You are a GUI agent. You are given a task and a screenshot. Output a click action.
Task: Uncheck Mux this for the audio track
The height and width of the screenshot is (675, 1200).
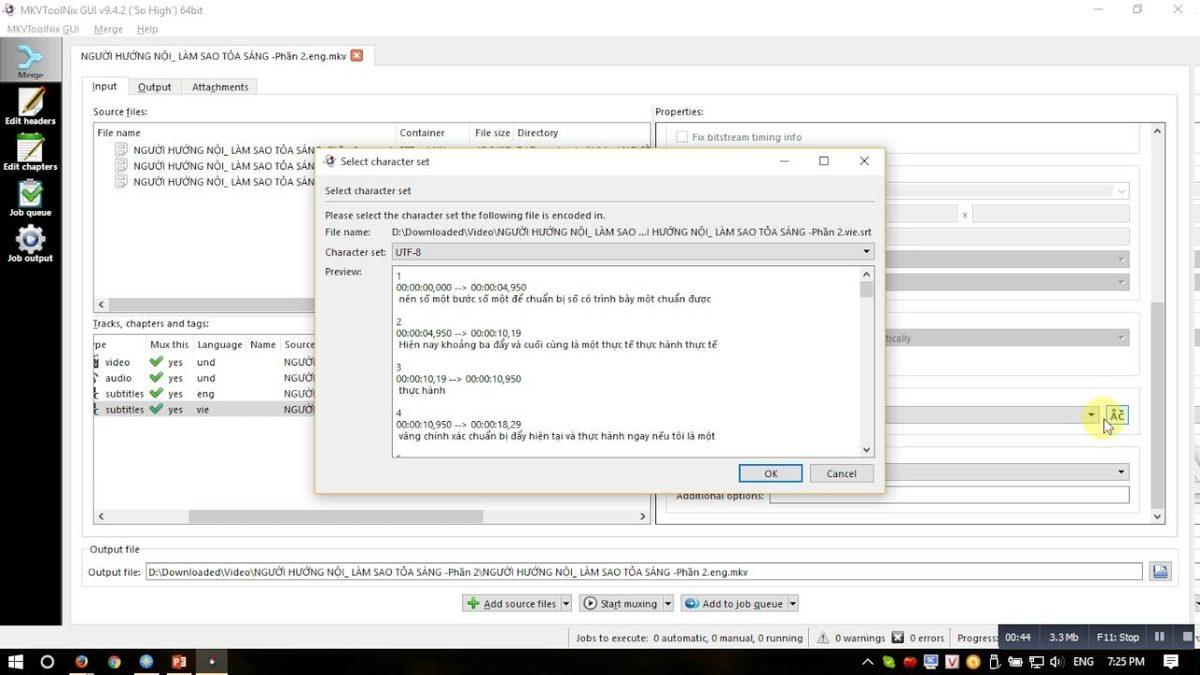pyautogui.click(x=156, y=378)
